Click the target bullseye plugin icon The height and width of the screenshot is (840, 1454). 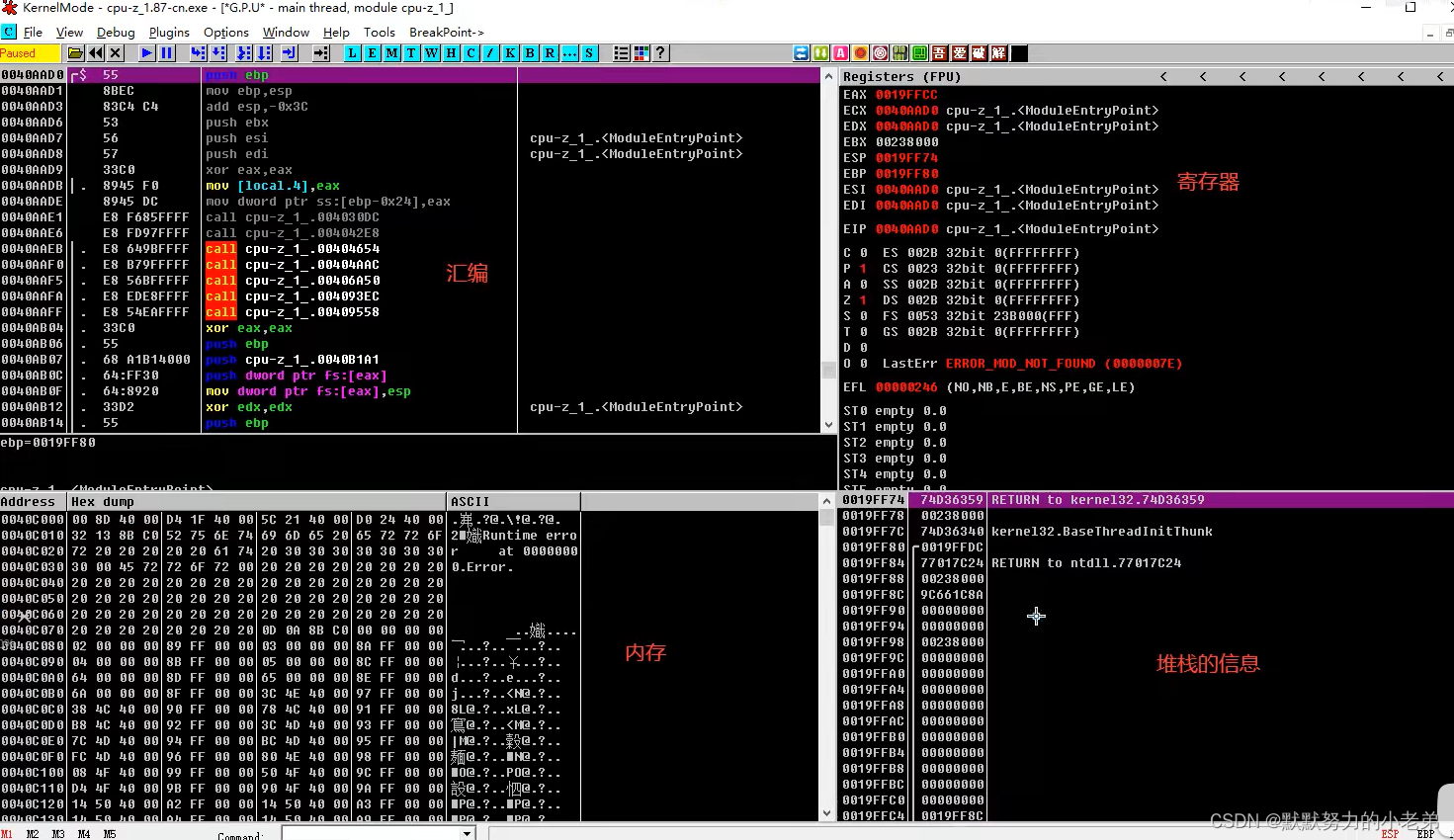[881, 53]
